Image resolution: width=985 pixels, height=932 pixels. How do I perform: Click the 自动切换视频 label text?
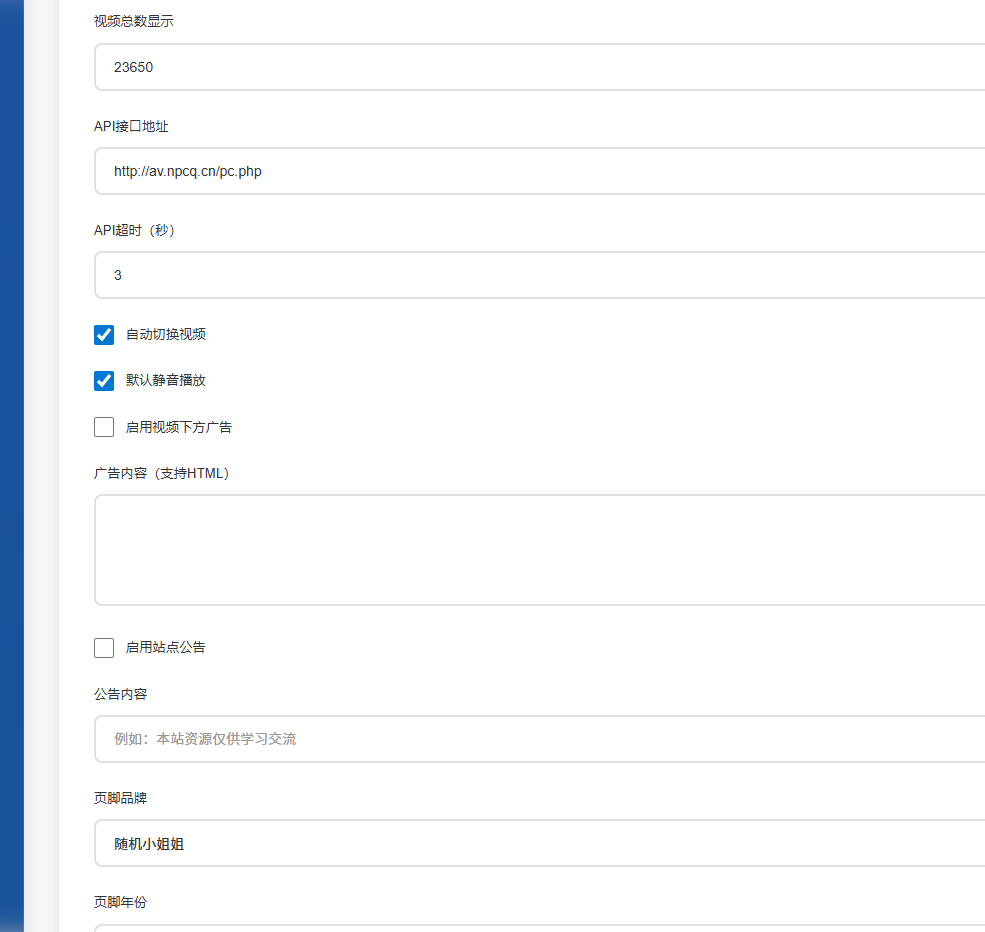(166, 335)
